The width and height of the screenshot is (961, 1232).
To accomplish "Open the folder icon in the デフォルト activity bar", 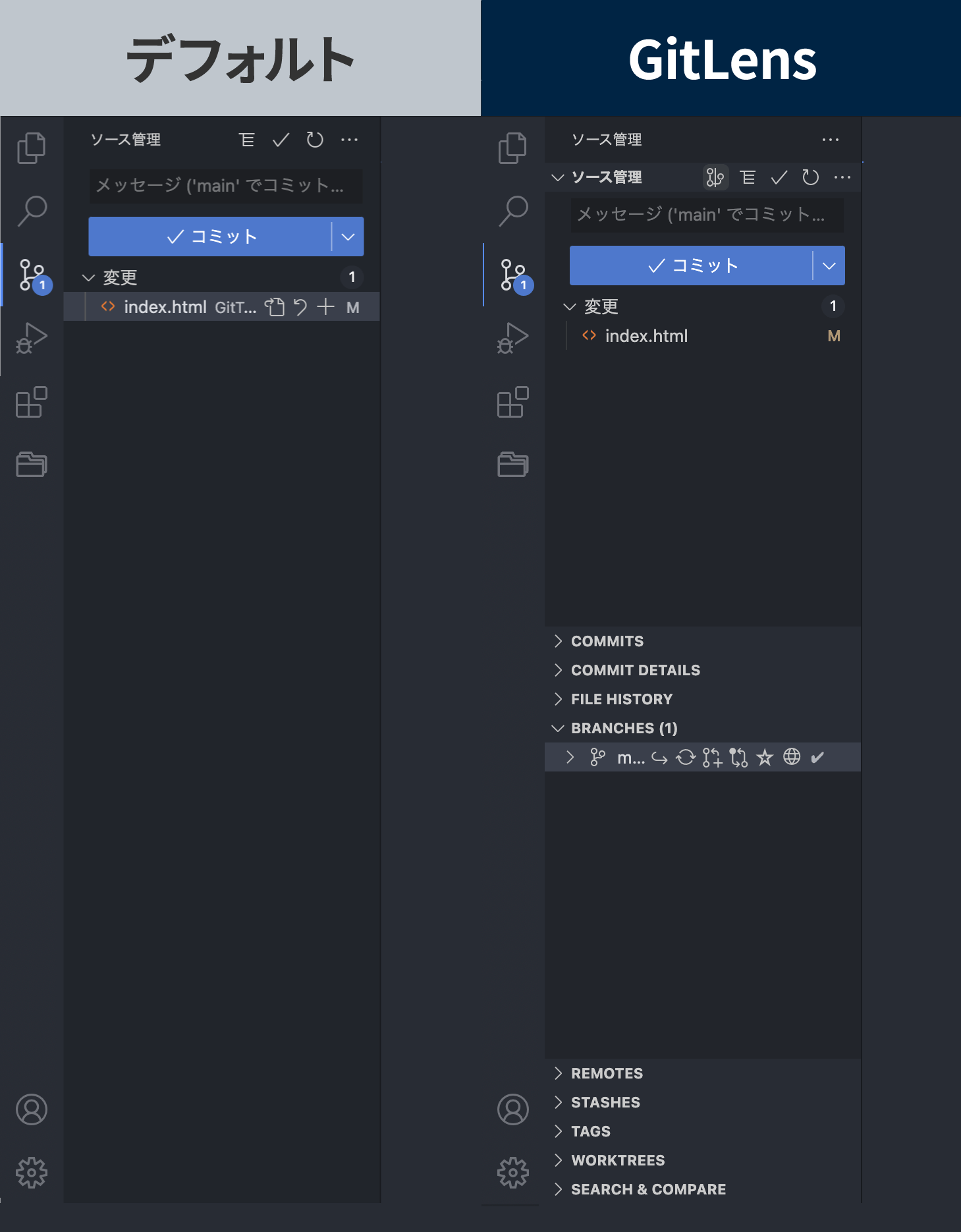I will pyautogui.click(x=31, y=464).
